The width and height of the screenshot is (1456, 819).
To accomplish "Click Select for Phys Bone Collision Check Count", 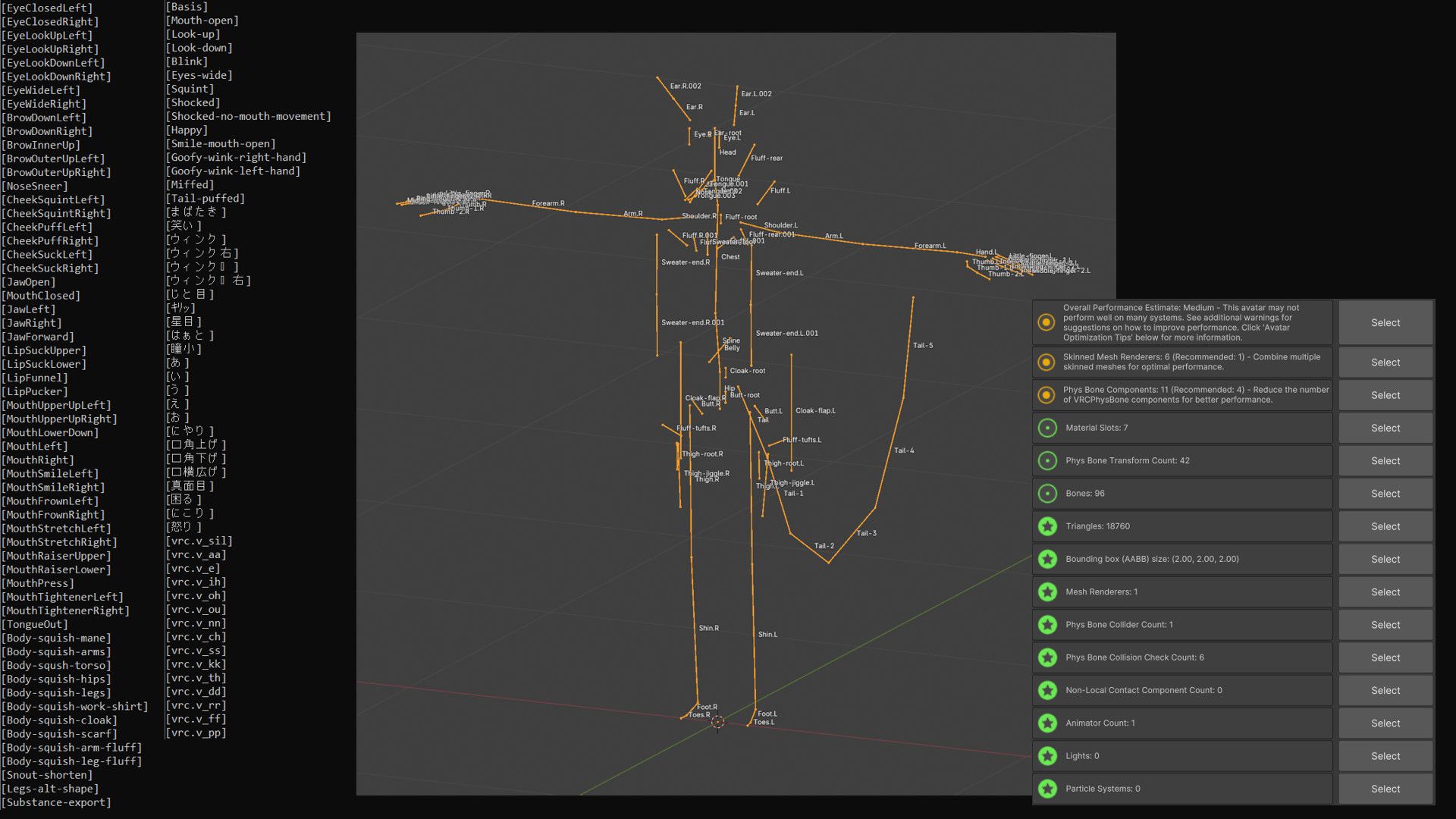I will [x=1385, y=657].
